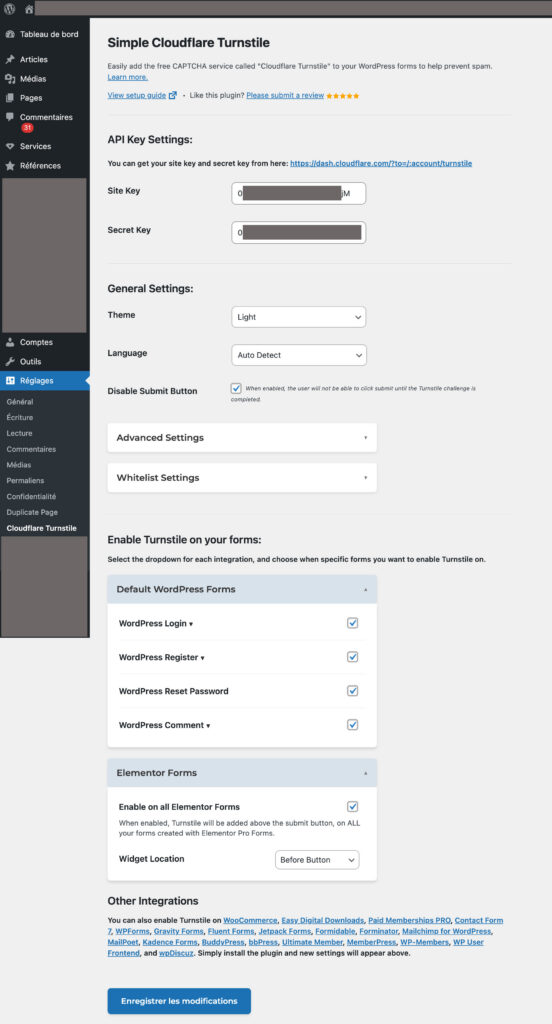This screenshot has height=1024, width=552.
Task: Open the WooCommerce integration link
Action: (251, 921)
